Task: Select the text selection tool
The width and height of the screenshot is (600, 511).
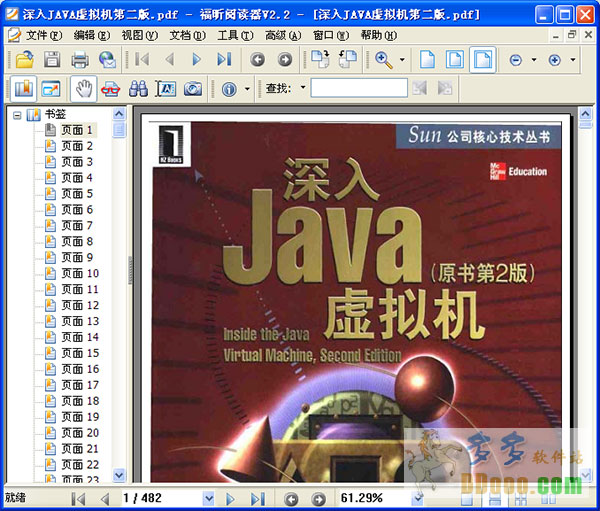Action: coord(166,89)
